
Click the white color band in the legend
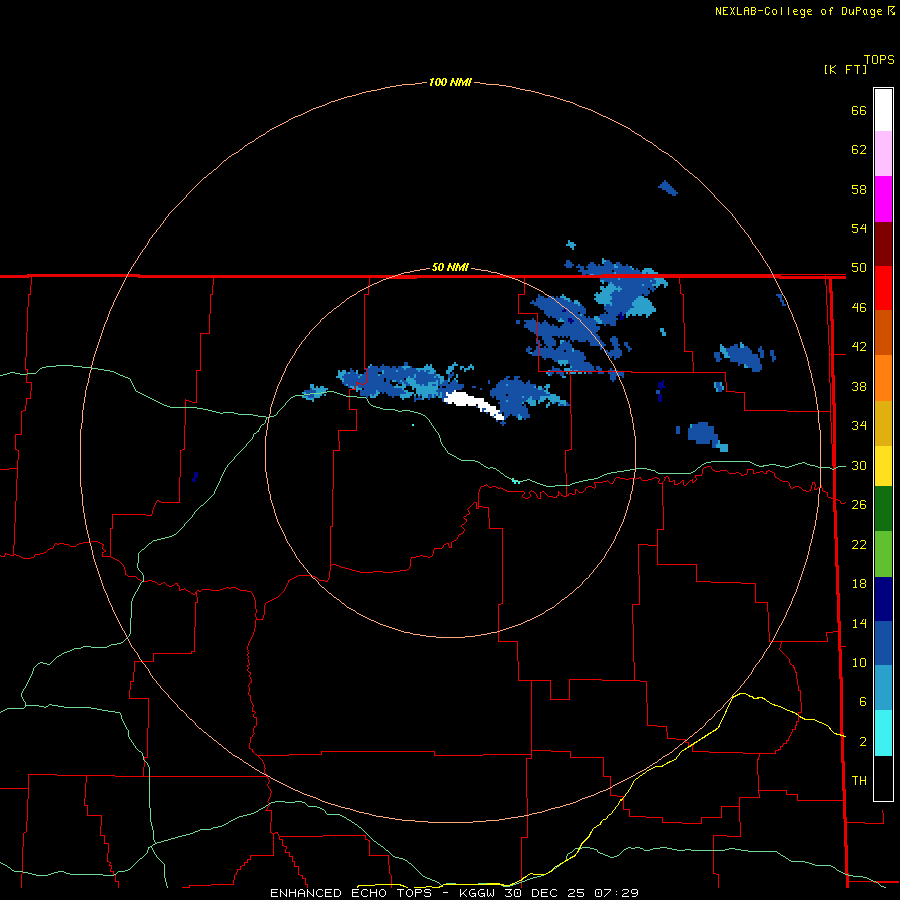click(x=883, y=110)
